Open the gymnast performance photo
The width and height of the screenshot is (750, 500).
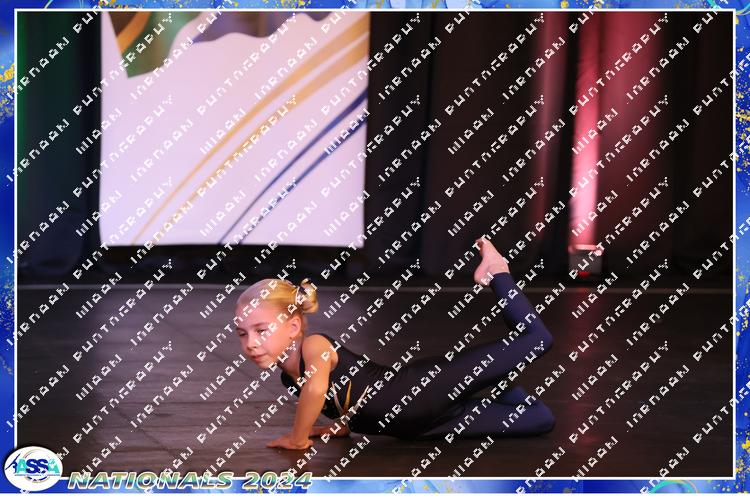[x=375, y=244]
